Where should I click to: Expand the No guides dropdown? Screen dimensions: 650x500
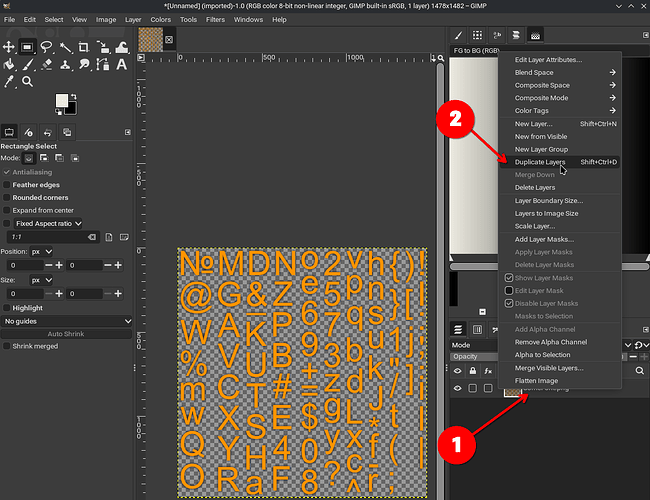[66, 321]
